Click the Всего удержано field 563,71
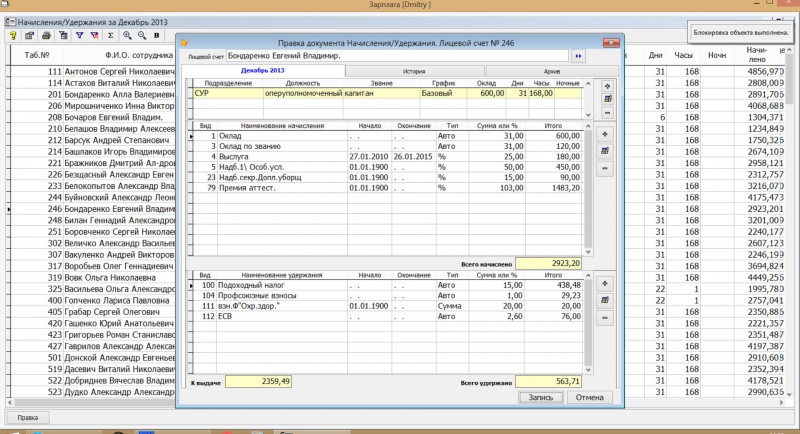 [548, 381]
